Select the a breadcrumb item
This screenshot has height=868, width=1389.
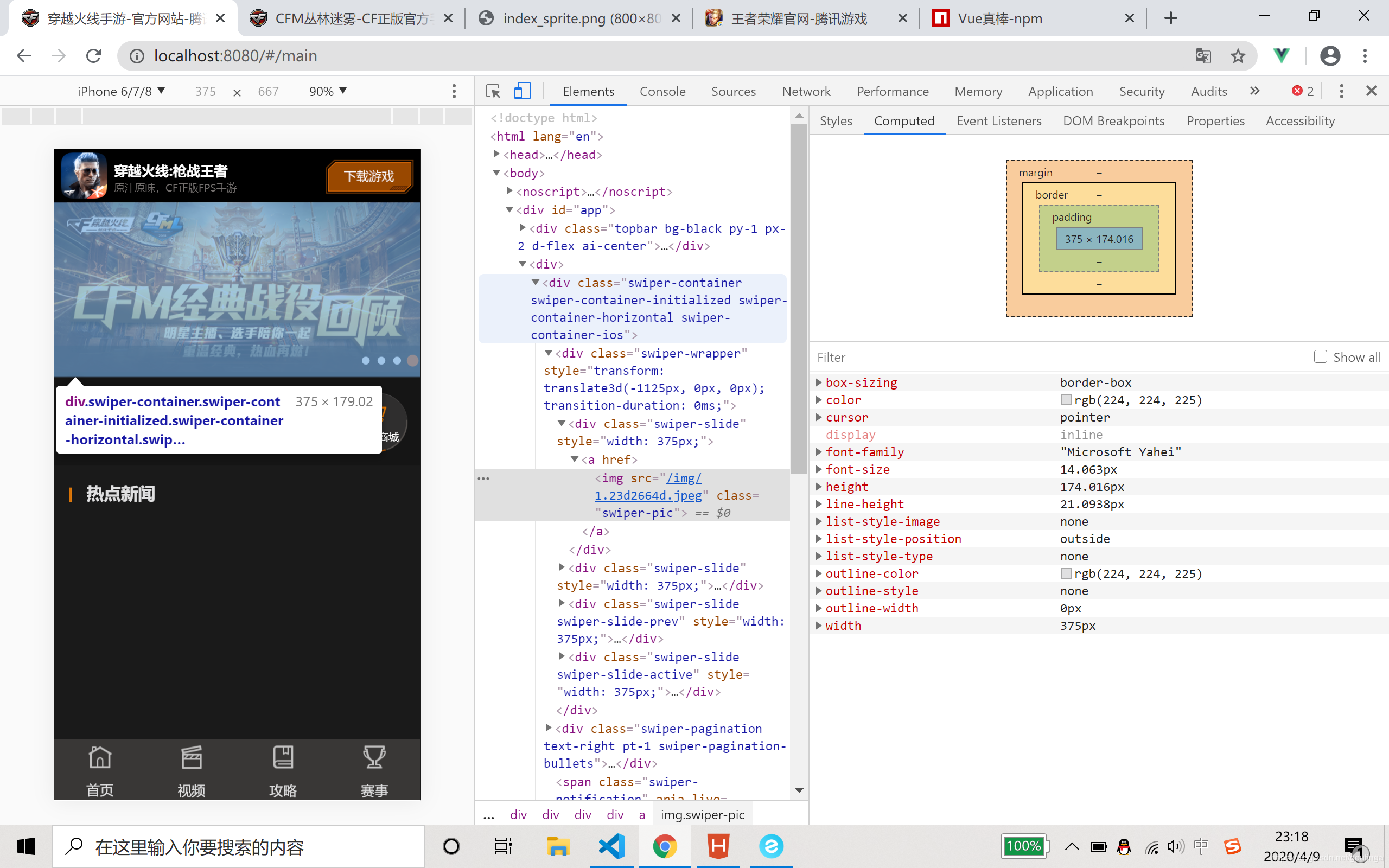tap(642, 815)
